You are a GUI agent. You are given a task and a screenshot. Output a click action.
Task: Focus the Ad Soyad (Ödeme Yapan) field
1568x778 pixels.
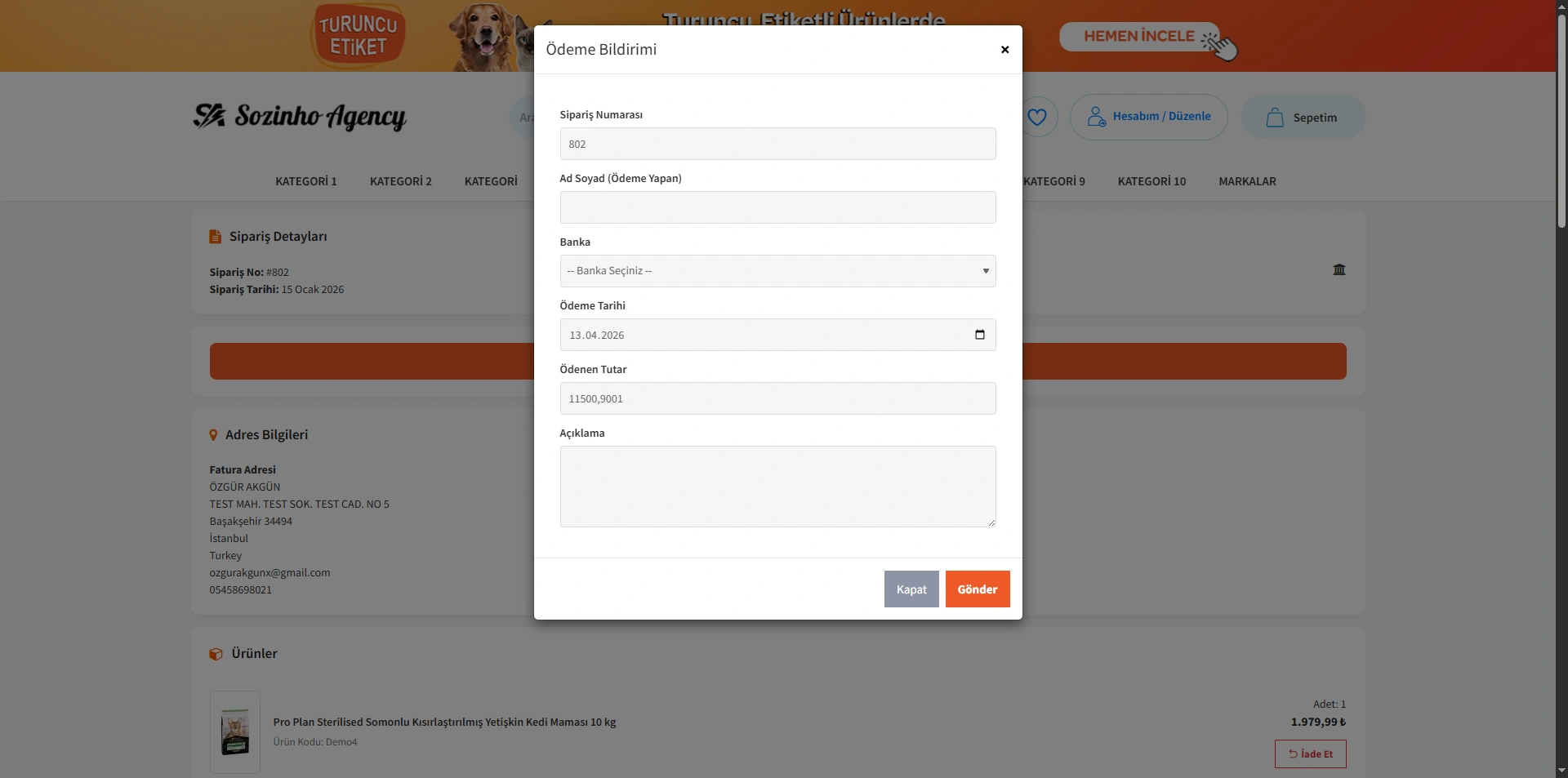777,207
